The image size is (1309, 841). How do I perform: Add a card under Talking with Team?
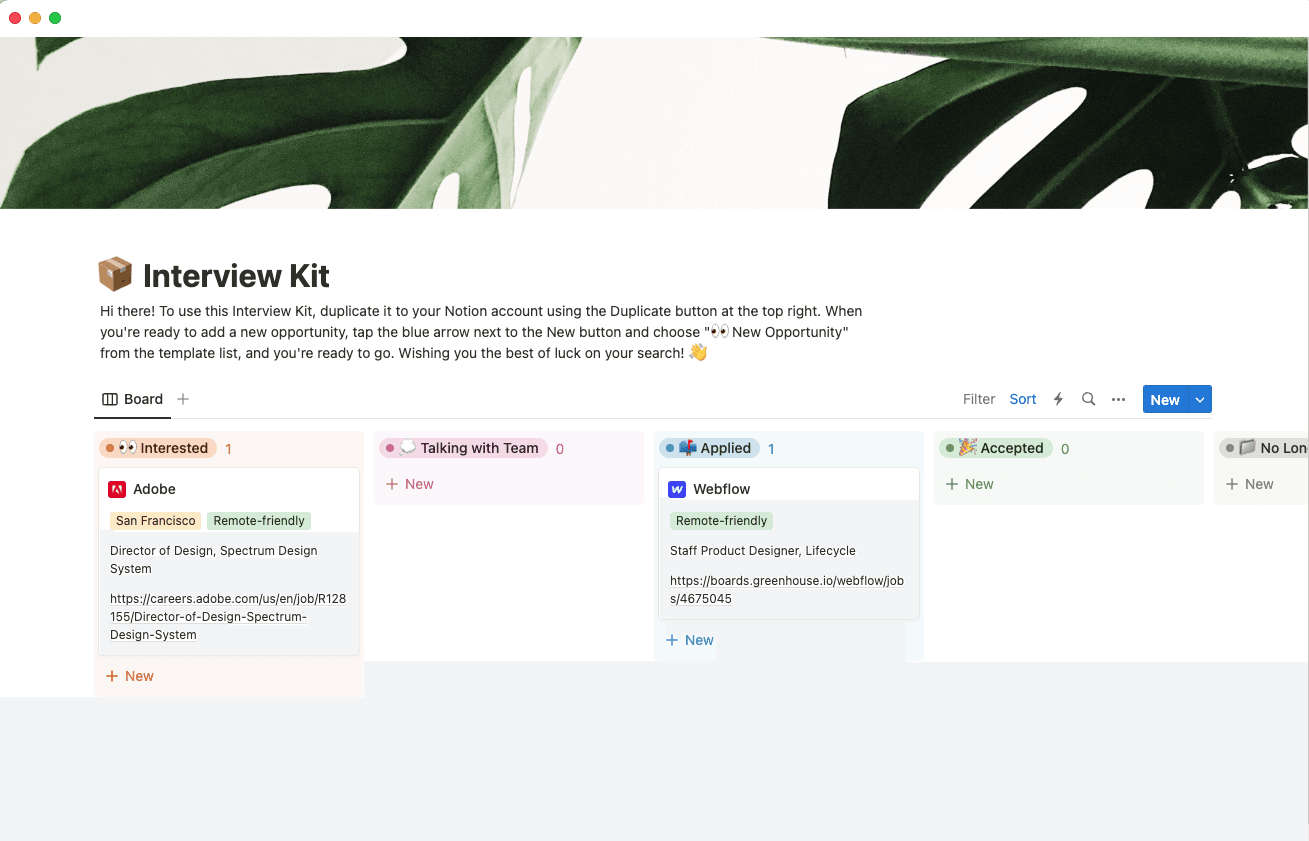(x=409, y=484)
